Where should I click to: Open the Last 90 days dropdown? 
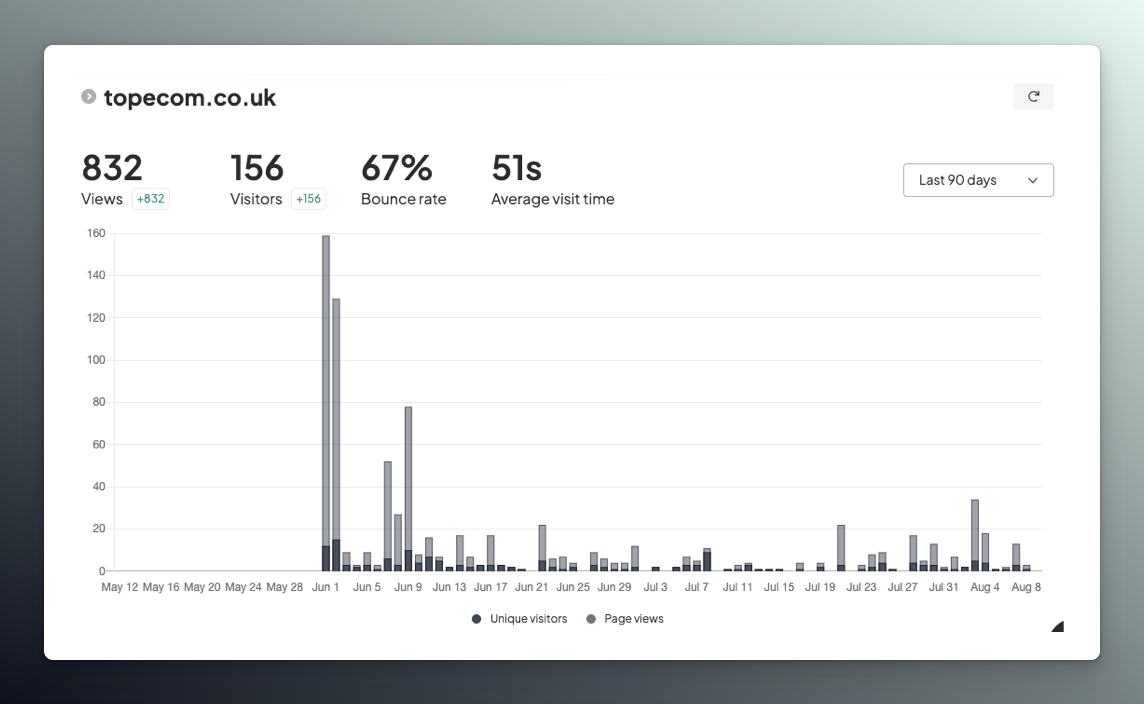coord(977,180)
